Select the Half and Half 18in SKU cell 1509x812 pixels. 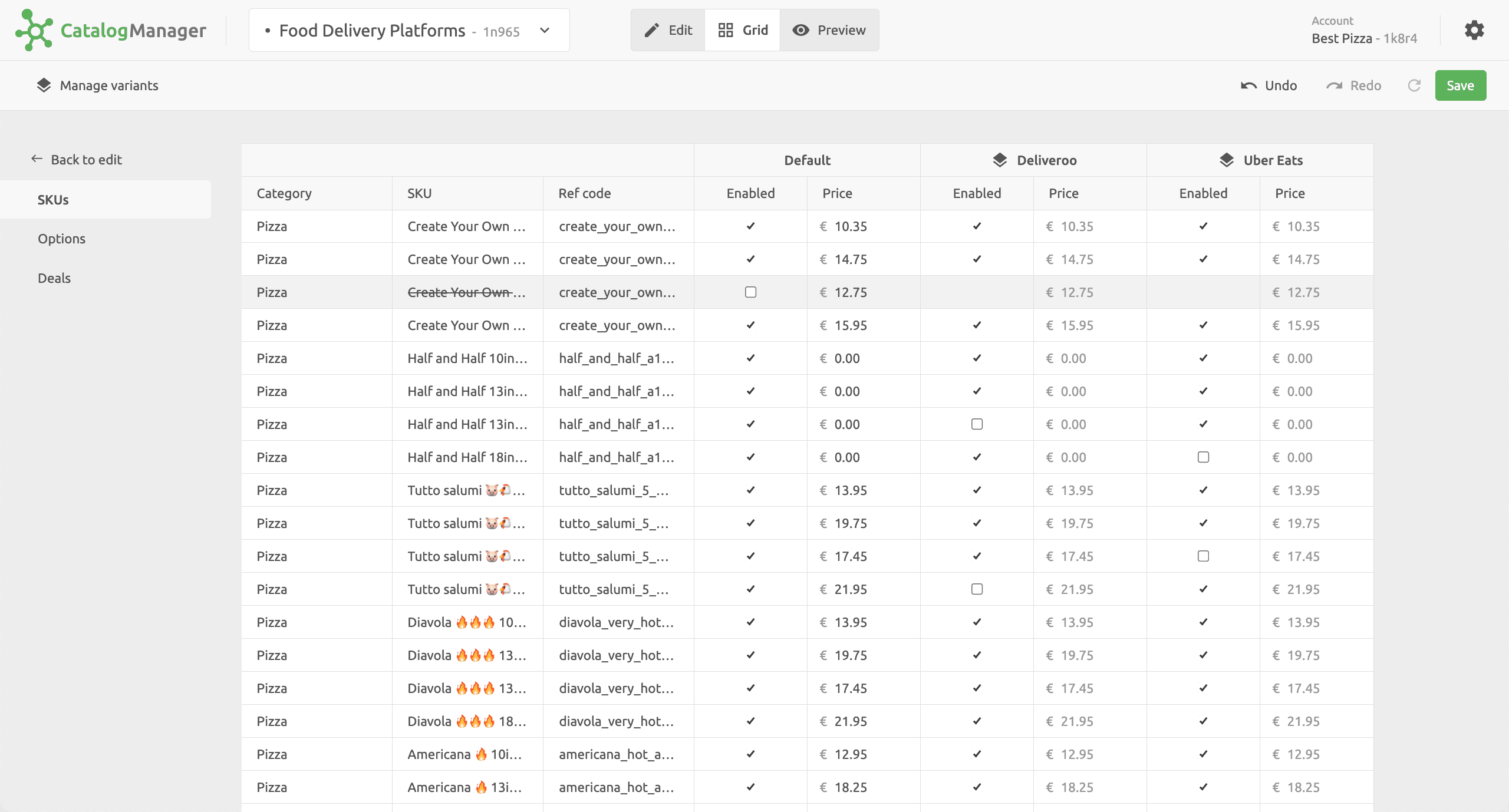coord(467,457)
